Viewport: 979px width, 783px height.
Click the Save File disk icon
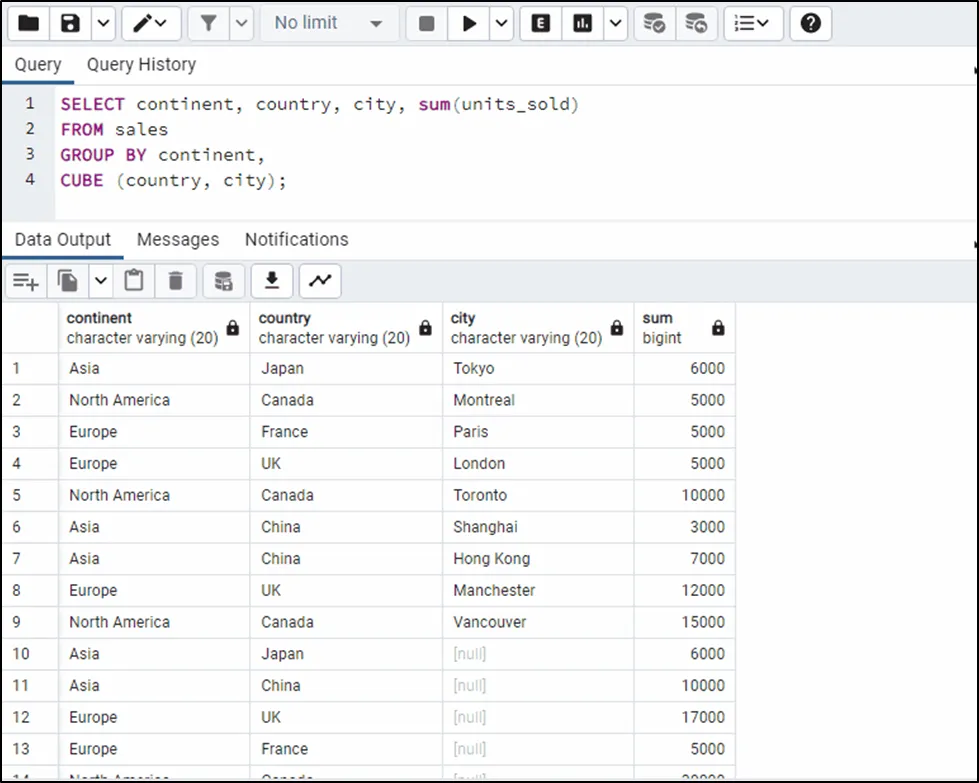click(x=70, y=23)
